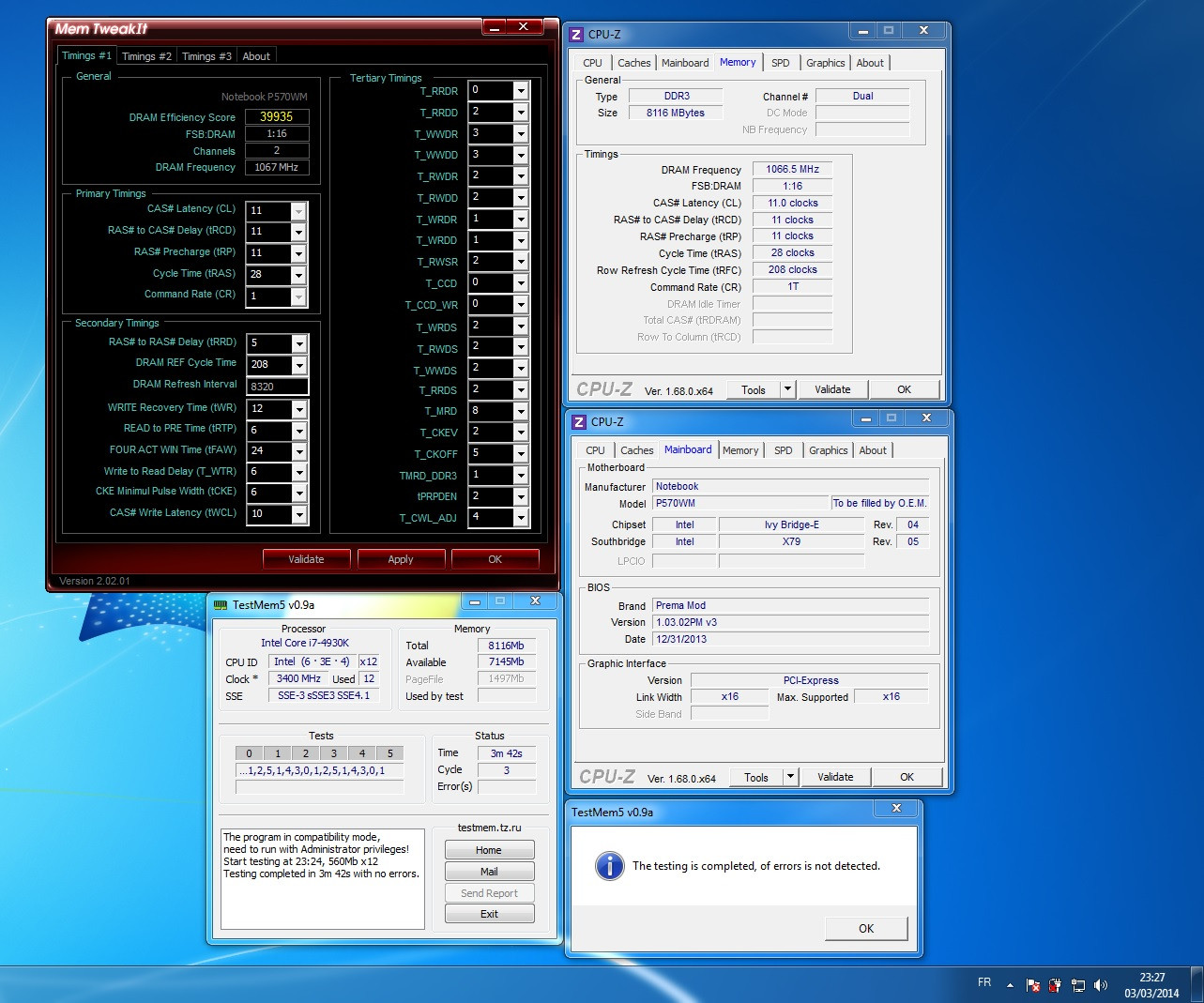The height and width of the screenshot is (1003, 1204).
Task: Select the Timings #1 tab in MemTweakIt
Action: tap(86, 55)
